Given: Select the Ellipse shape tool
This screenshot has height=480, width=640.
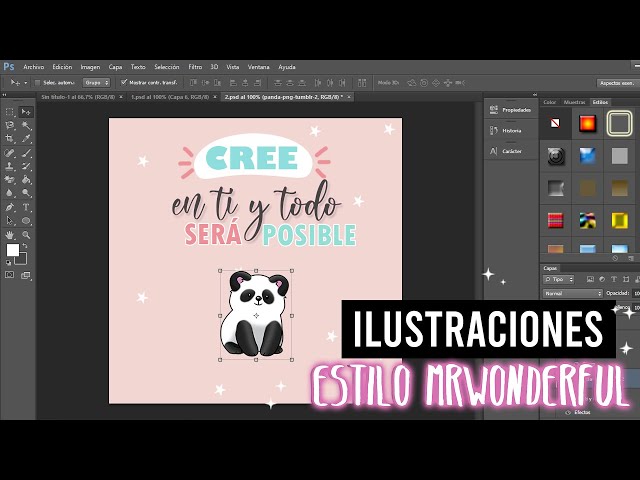Looking at the screenshot, I should (x=26, y=221).
